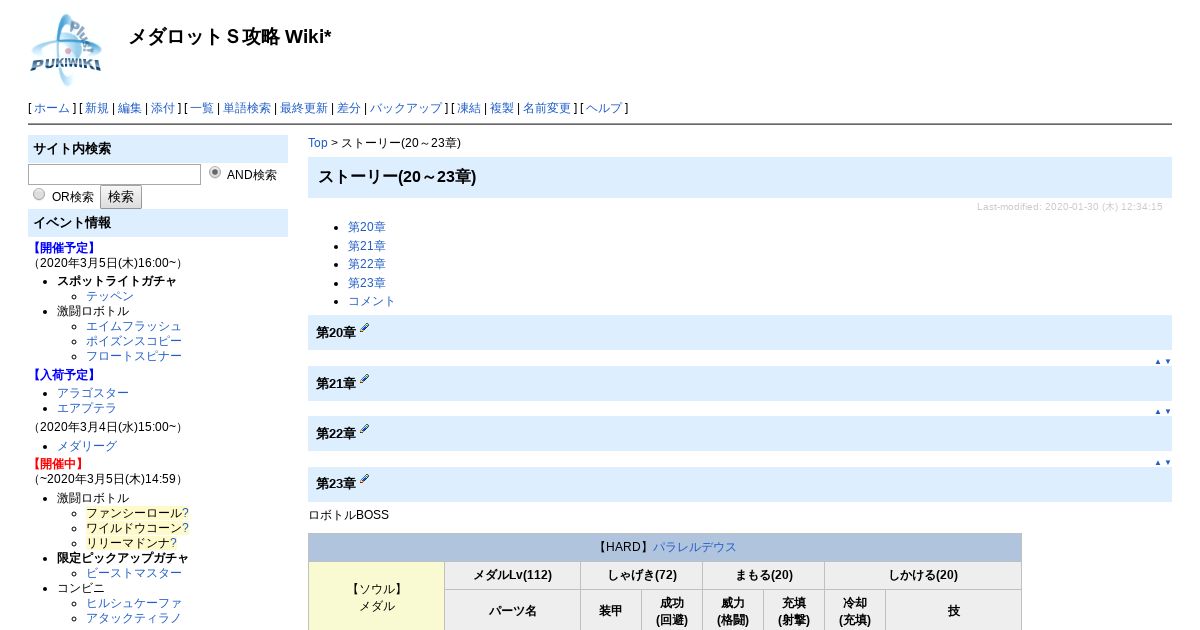Jump to 第20章 in contents list
Viewport: 1200px width, 630px height.
click(367, 227)
